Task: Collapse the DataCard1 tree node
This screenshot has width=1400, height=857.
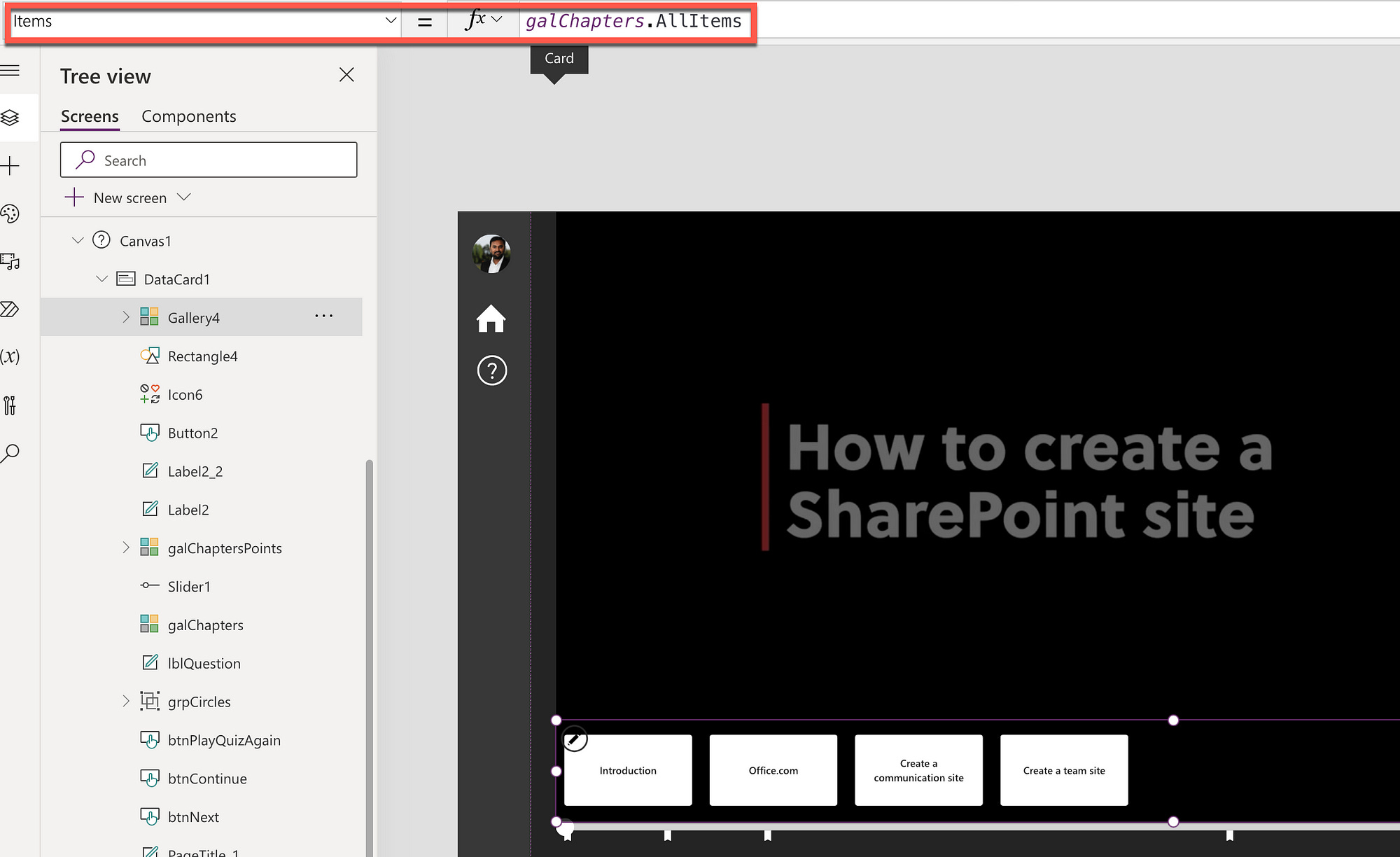Action: 102,279
